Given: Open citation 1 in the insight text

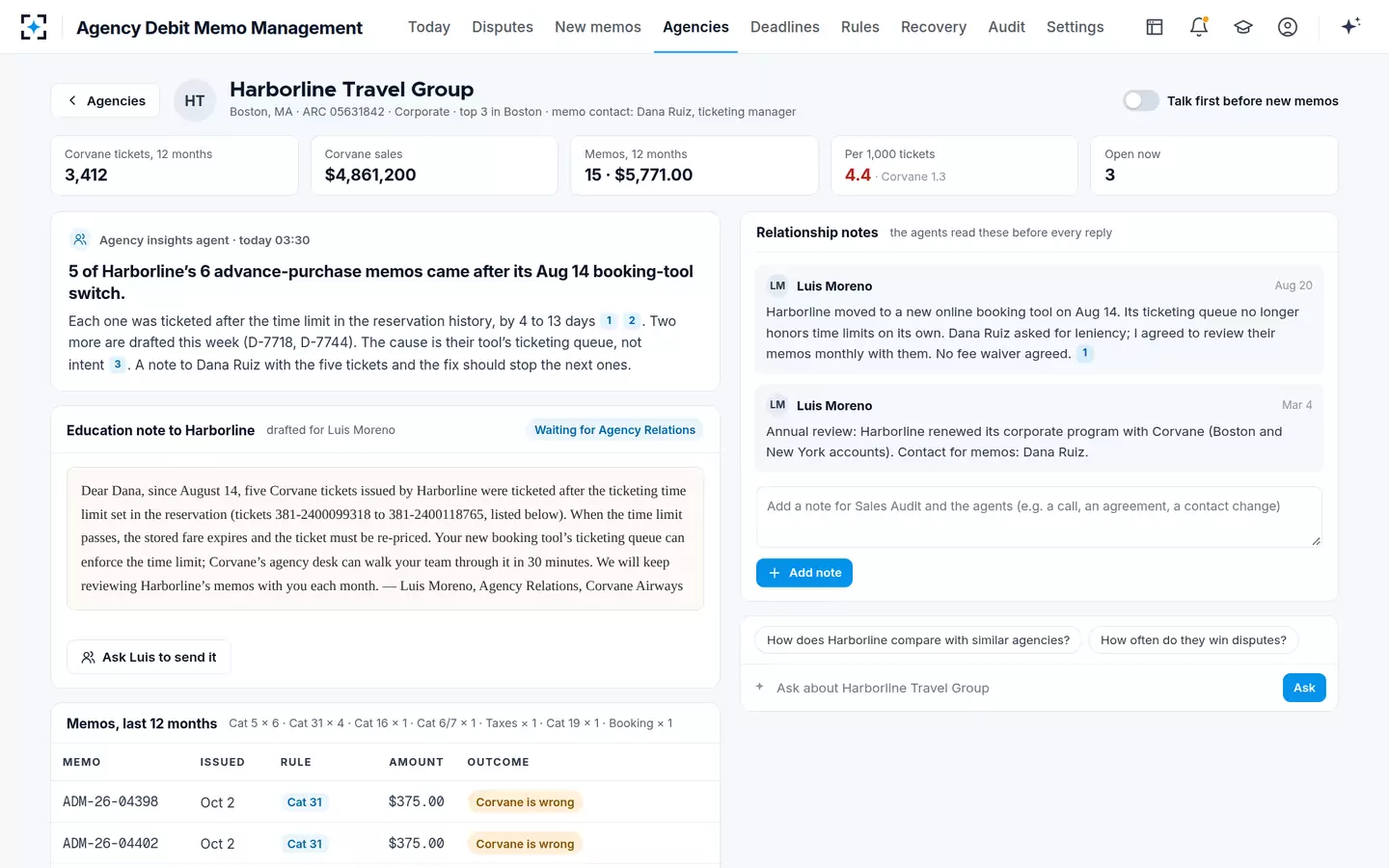Looking at the screenshot, I should (610, 321).
